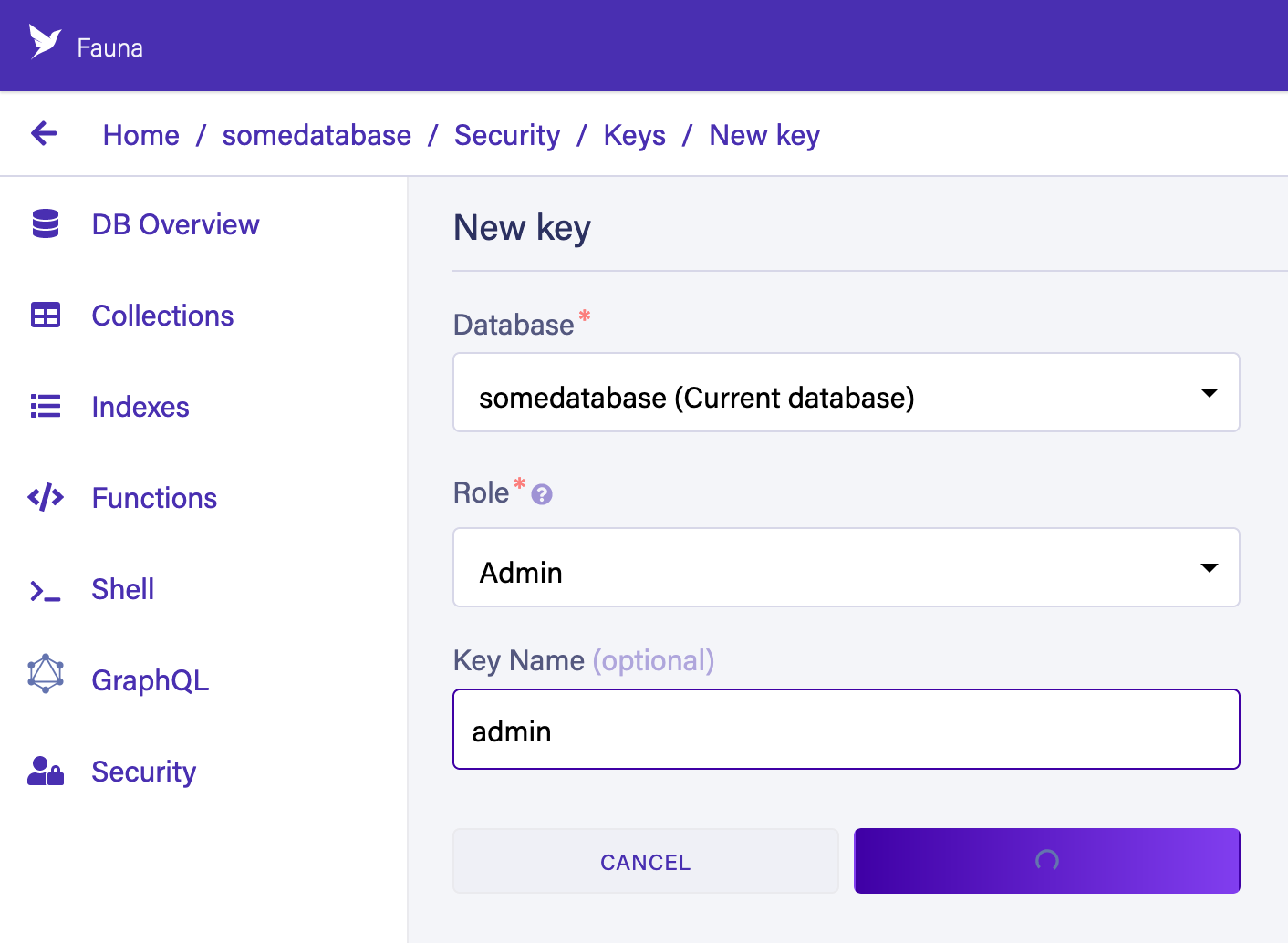Open Security in the sidebar

pyautogui.click(x=143, y=772)
